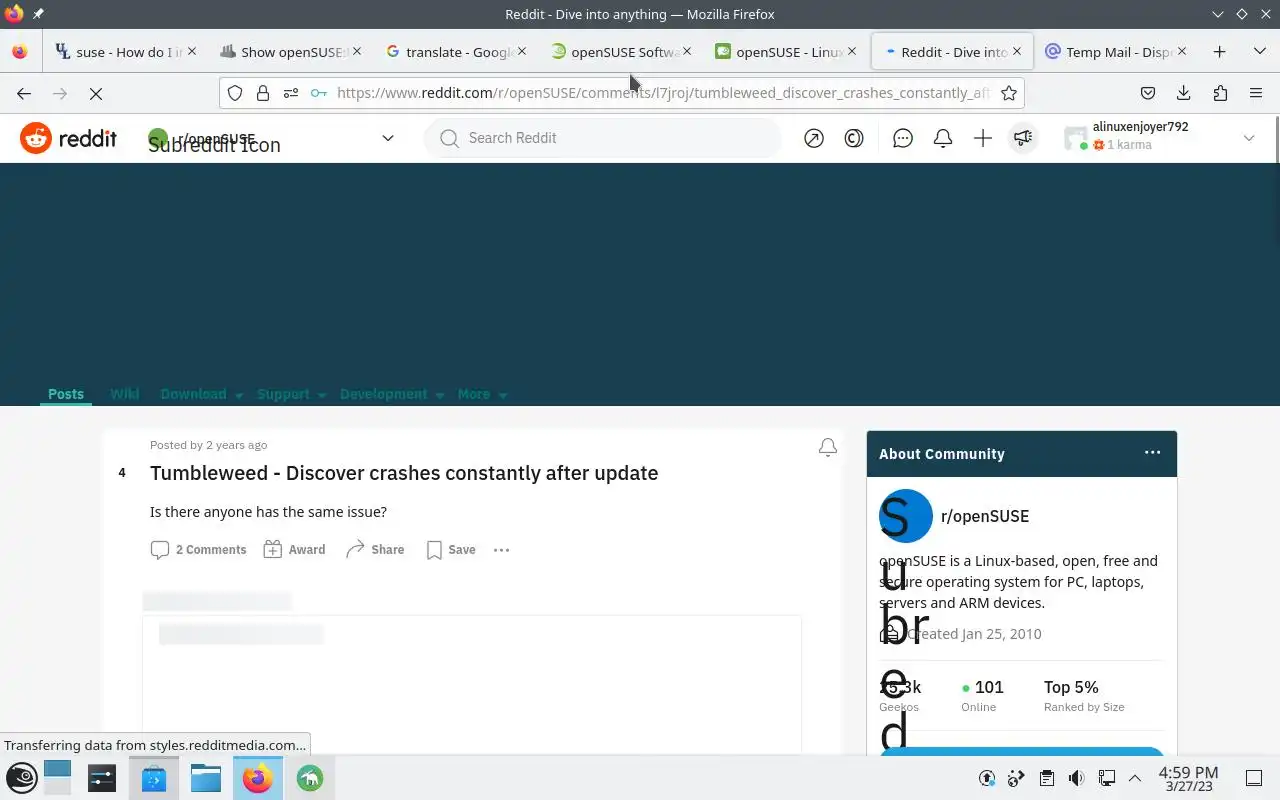Image resolution: width=1280 pixels, height=800 pixels.
Task: Open the Coins icon in Reddit header
Action: click(854, 139)
